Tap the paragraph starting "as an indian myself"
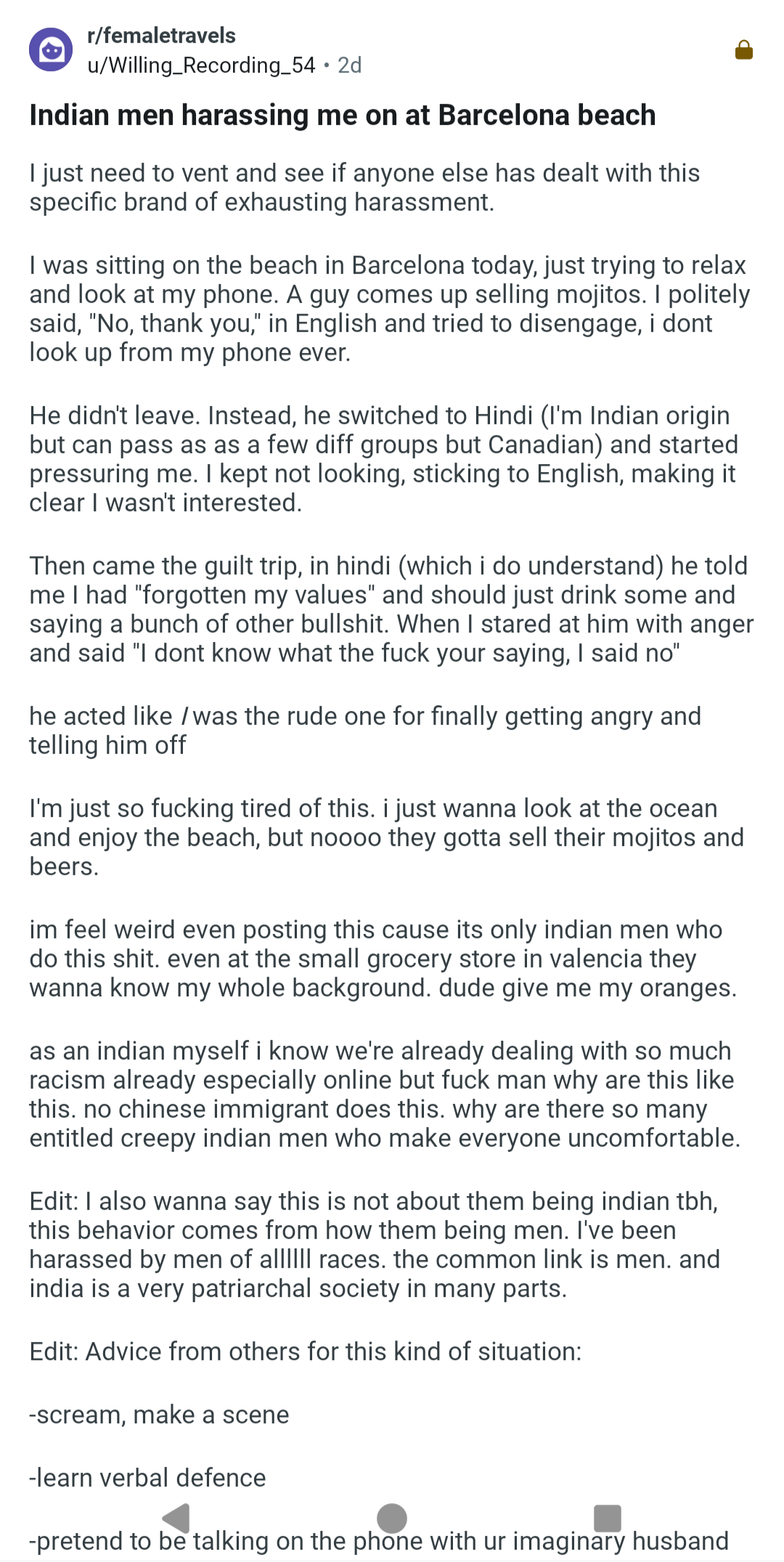Viewport: 784px width, 1562px height. pyautogui.click(x=384, y=1094)
